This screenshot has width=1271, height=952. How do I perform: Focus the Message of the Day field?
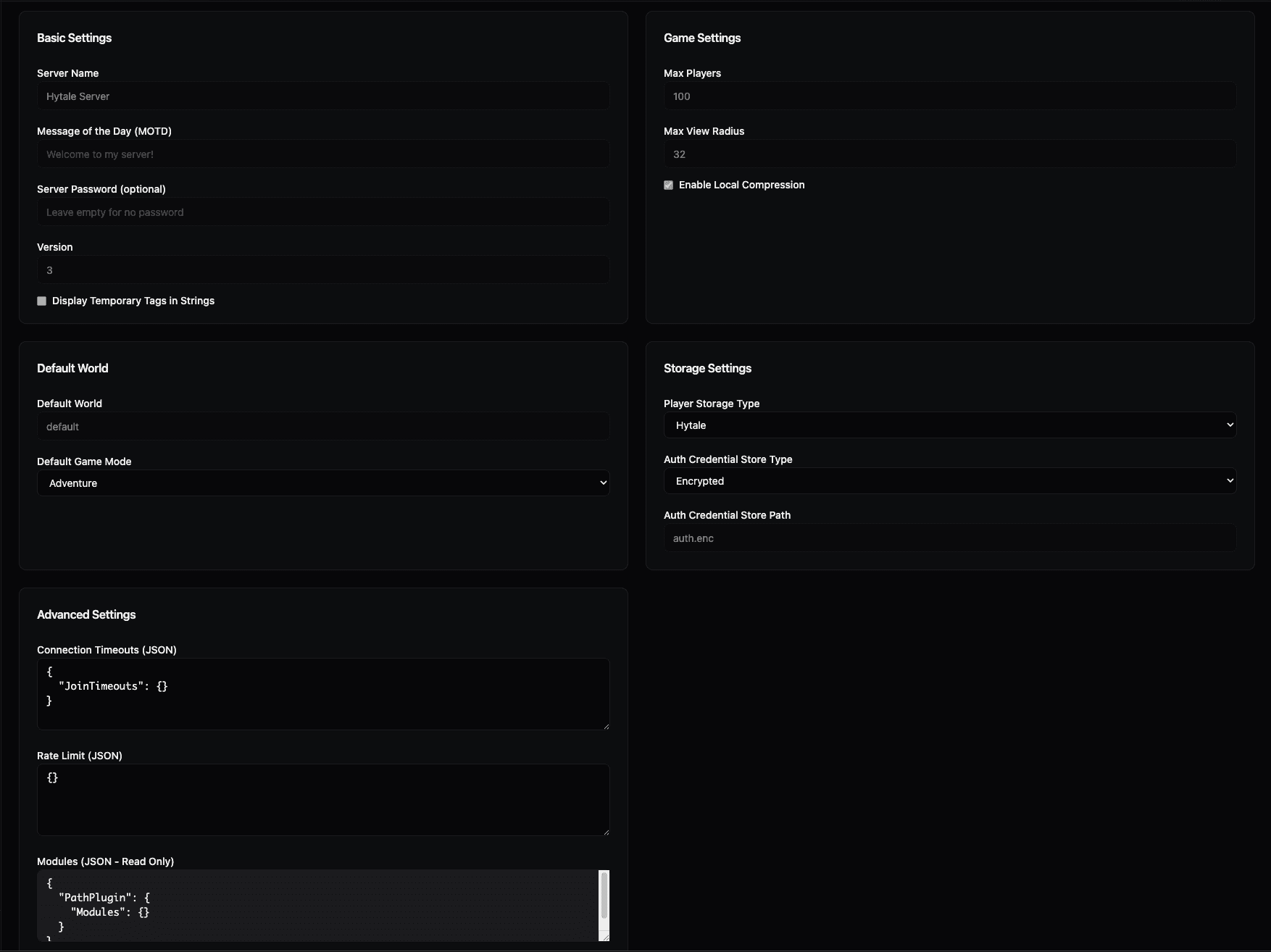click(323, 153)
